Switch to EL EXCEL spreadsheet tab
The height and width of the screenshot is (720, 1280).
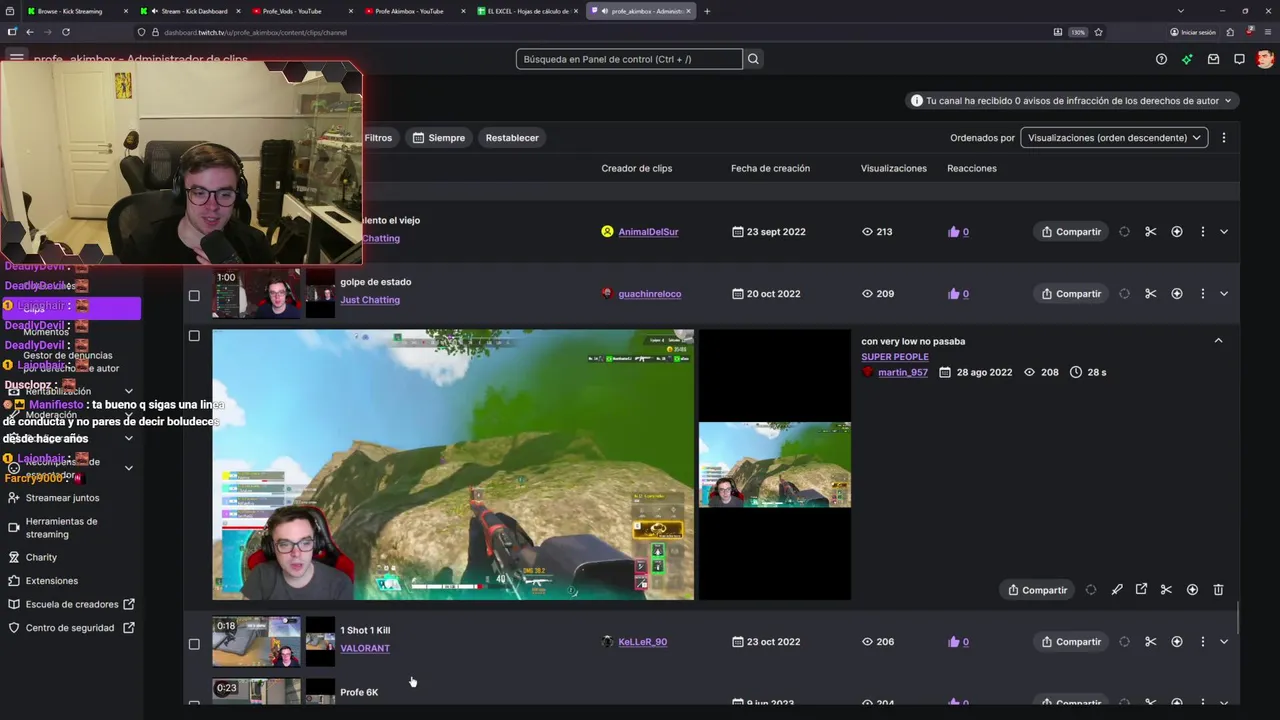coord(527,11)
